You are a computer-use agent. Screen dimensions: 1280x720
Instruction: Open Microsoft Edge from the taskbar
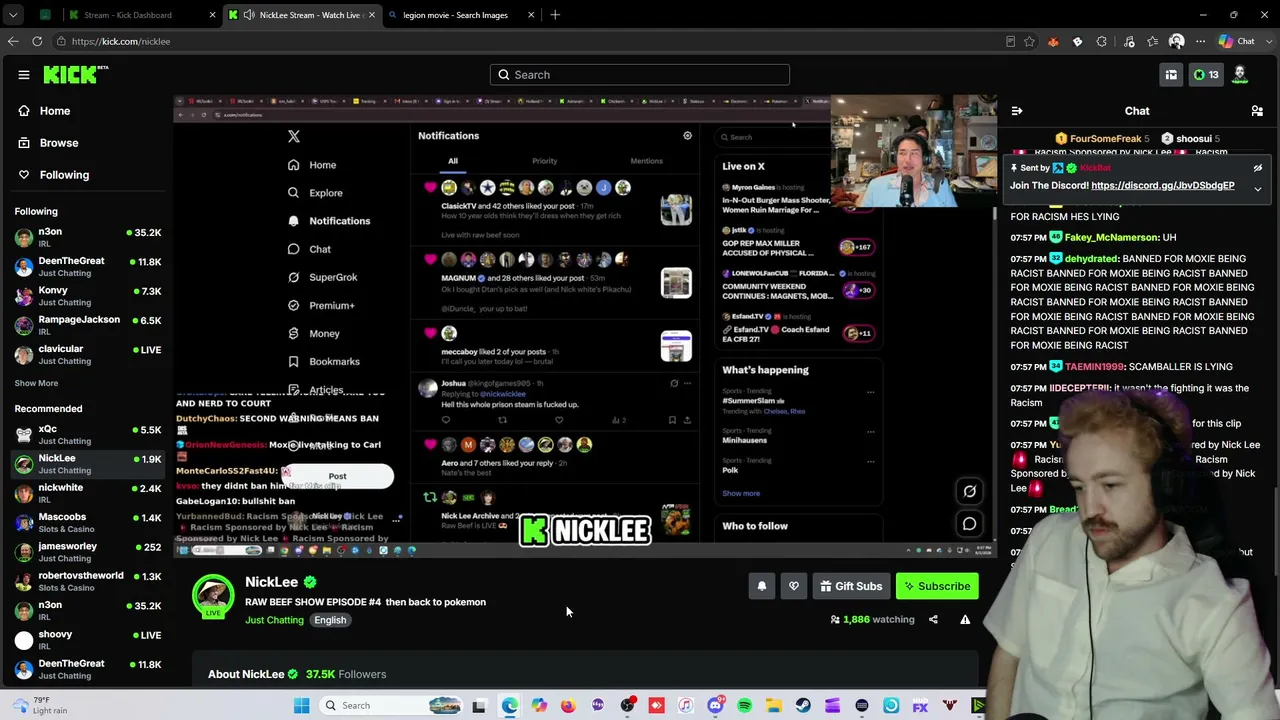point(509,706)
